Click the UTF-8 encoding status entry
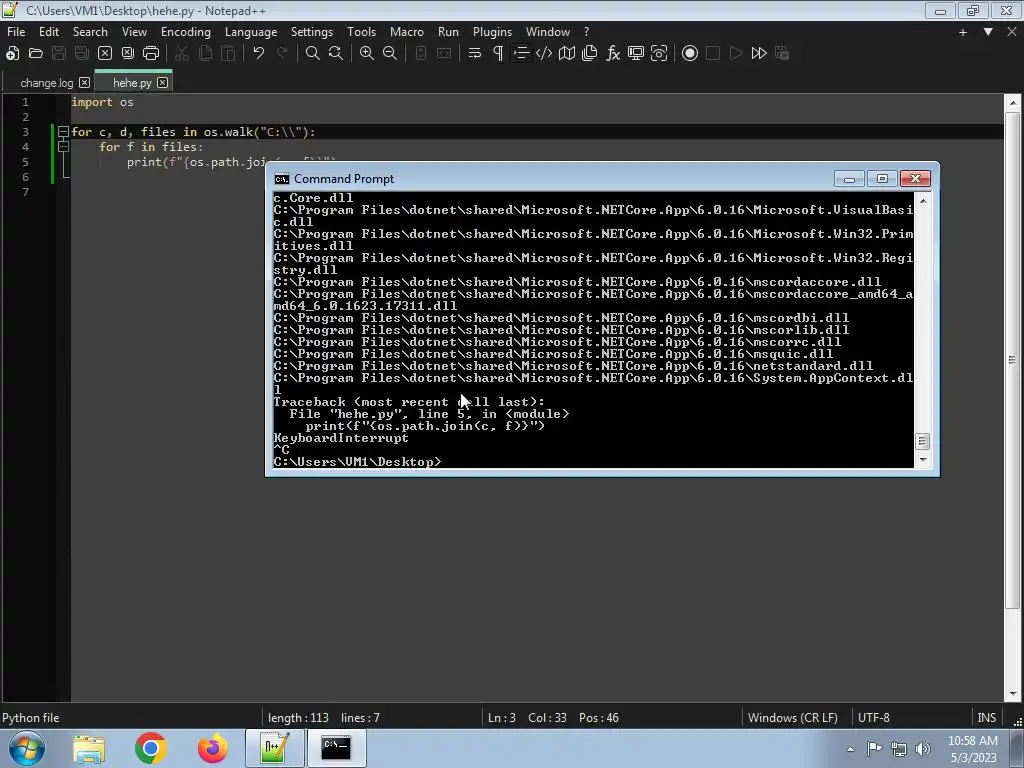Image resolution: width=1024 pixels, height=768 pixels. 873,718
